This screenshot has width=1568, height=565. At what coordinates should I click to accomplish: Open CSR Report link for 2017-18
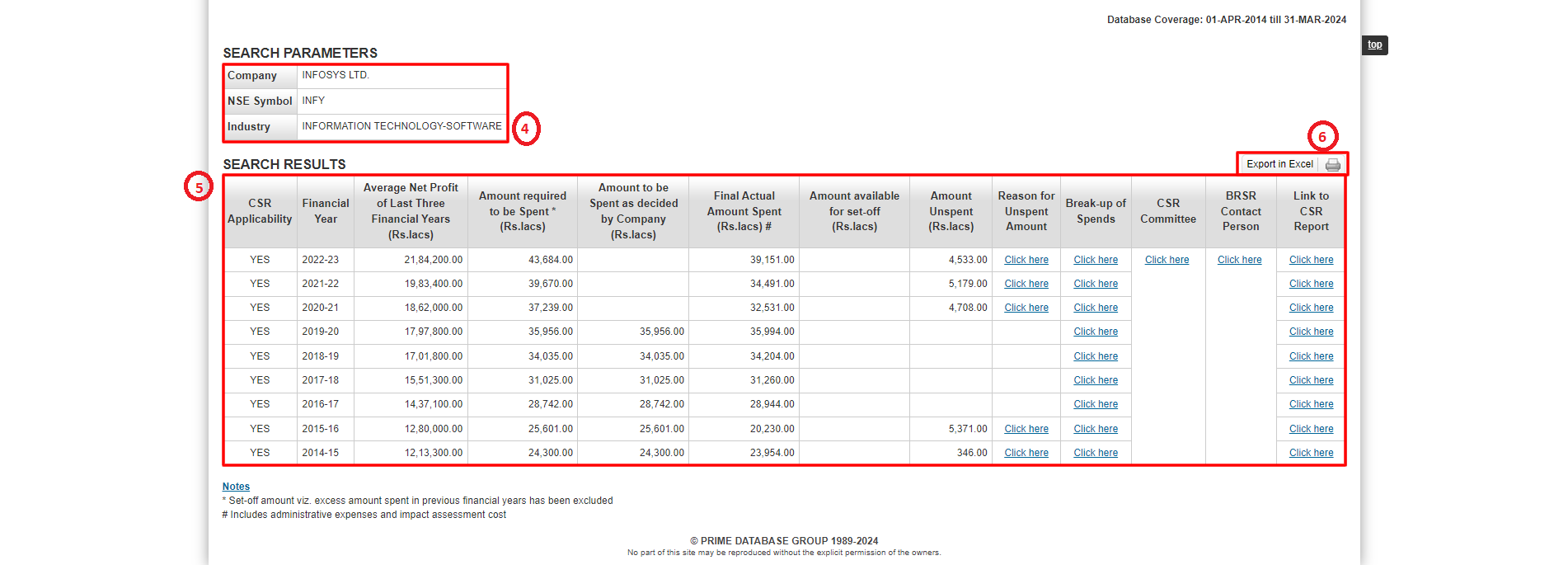tap(1311, 380)
